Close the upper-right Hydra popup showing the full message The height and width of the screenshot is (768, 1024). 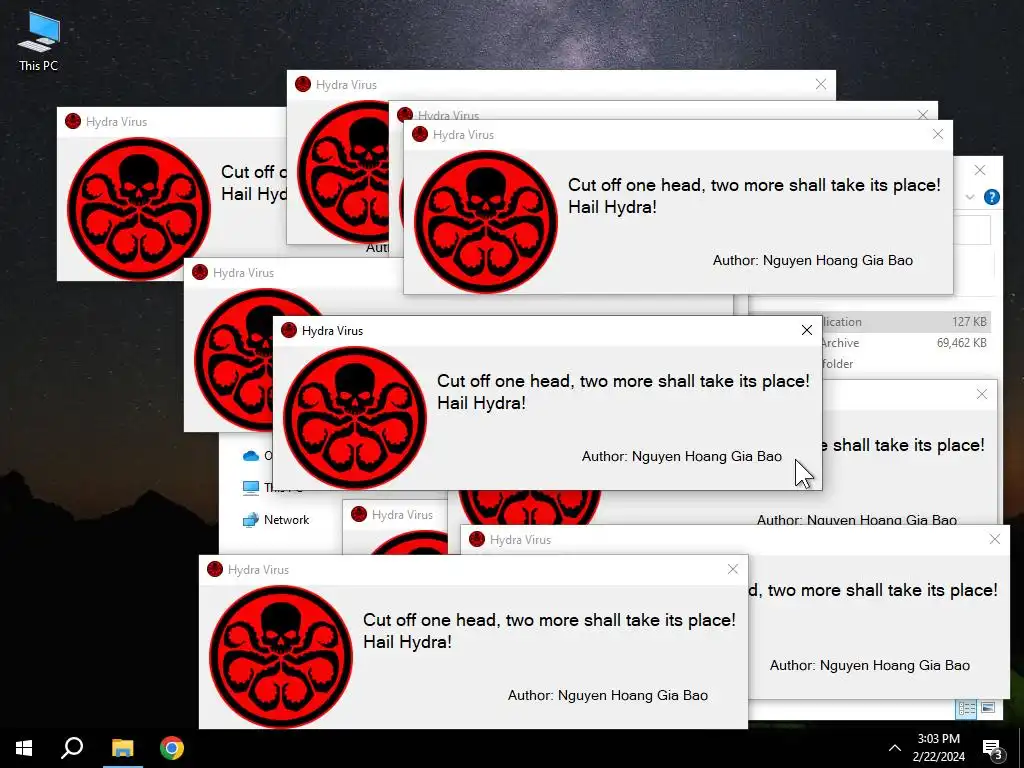tap(938, 135)
